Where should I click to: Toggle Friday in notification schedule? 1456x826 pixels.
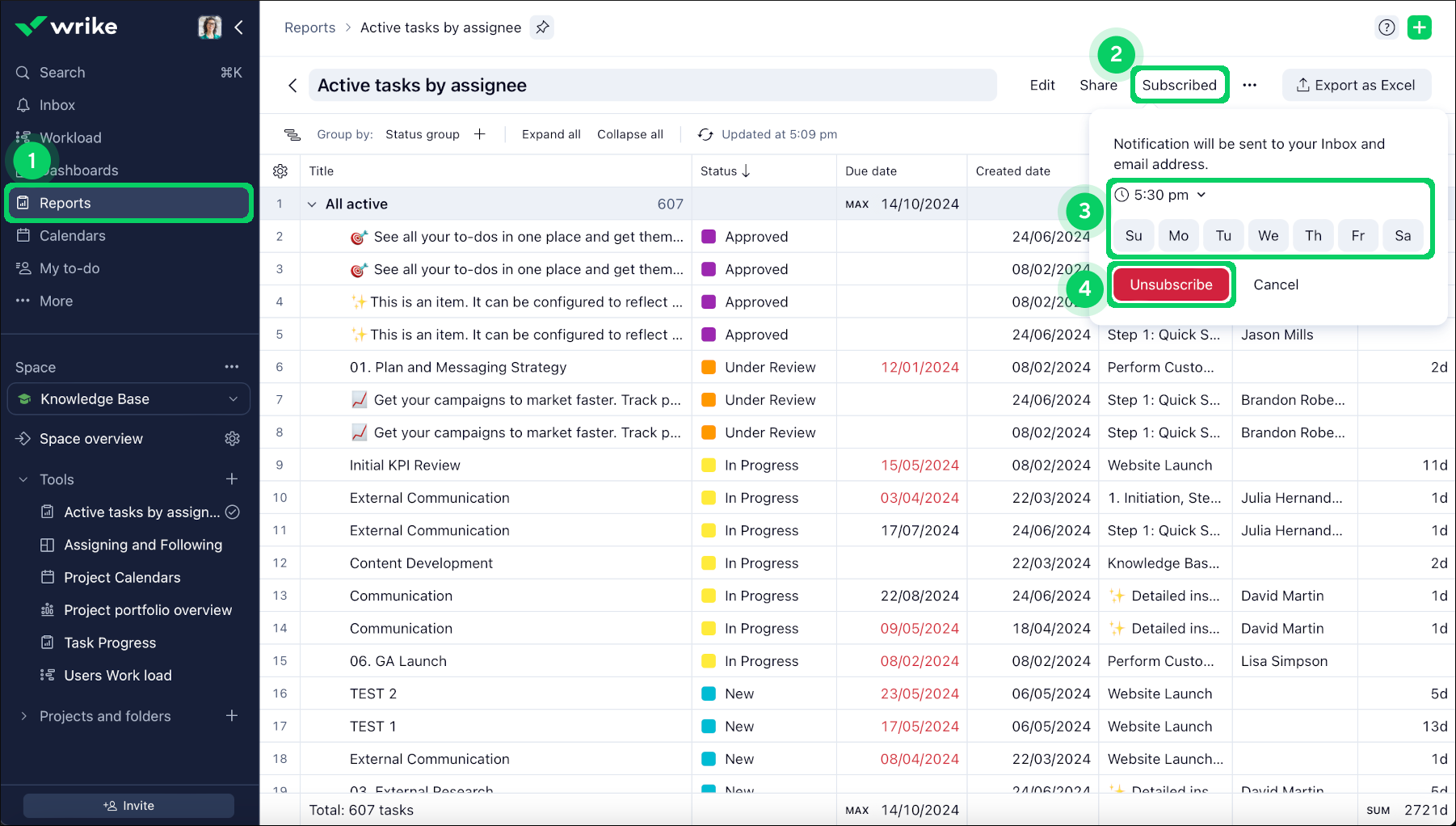[x=1357, y=236]
